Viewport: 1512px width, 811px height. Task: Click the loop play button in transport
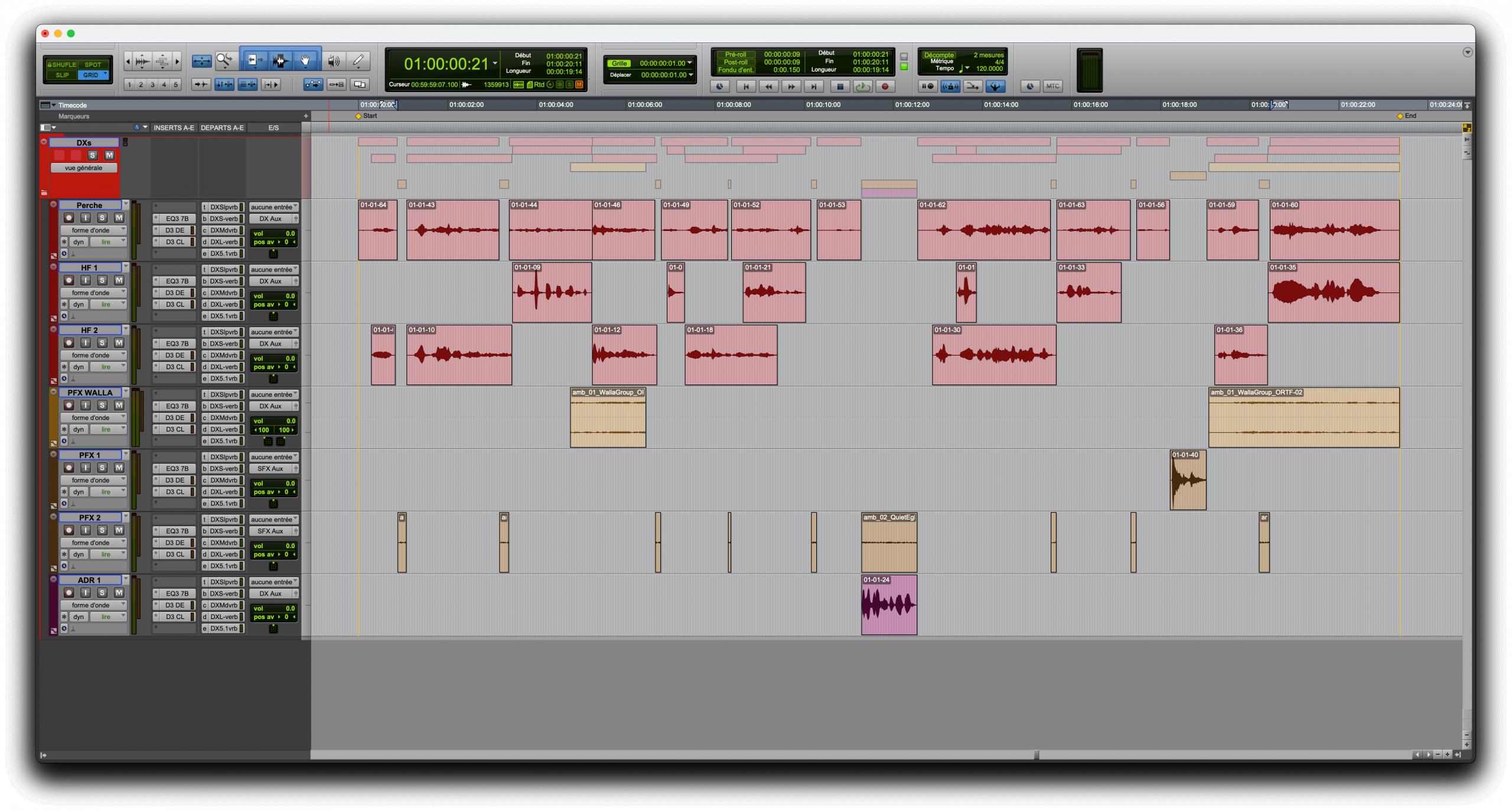point(862,86)
